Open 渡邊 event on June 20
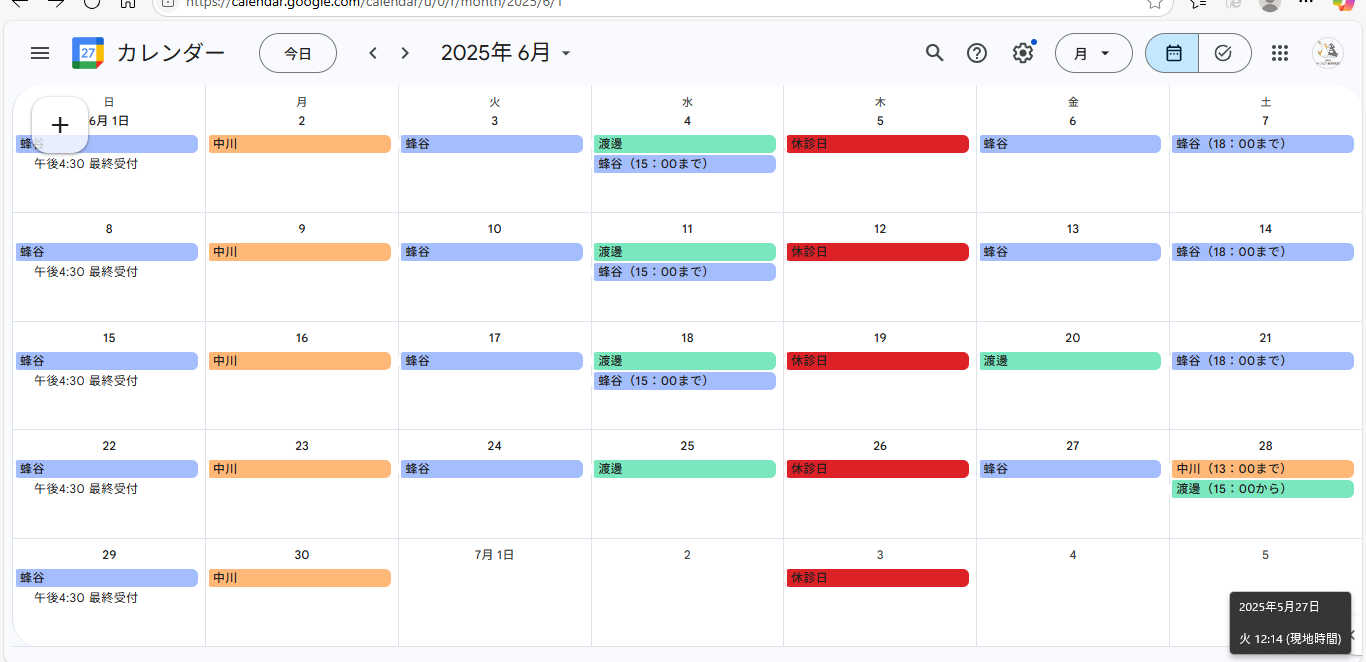 click(x=1070, y=361)
